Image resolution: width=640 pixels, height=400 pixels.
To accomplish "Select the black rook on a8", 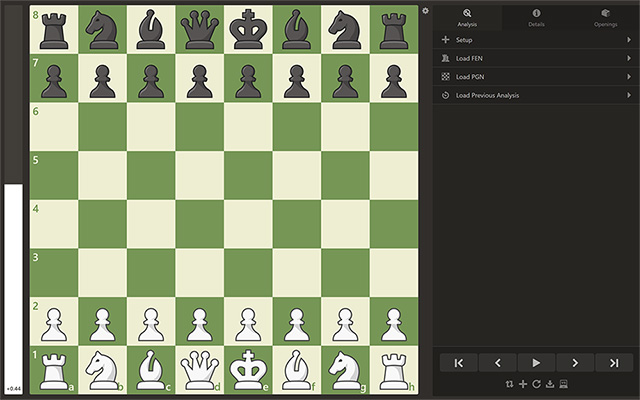I will 54,29.
